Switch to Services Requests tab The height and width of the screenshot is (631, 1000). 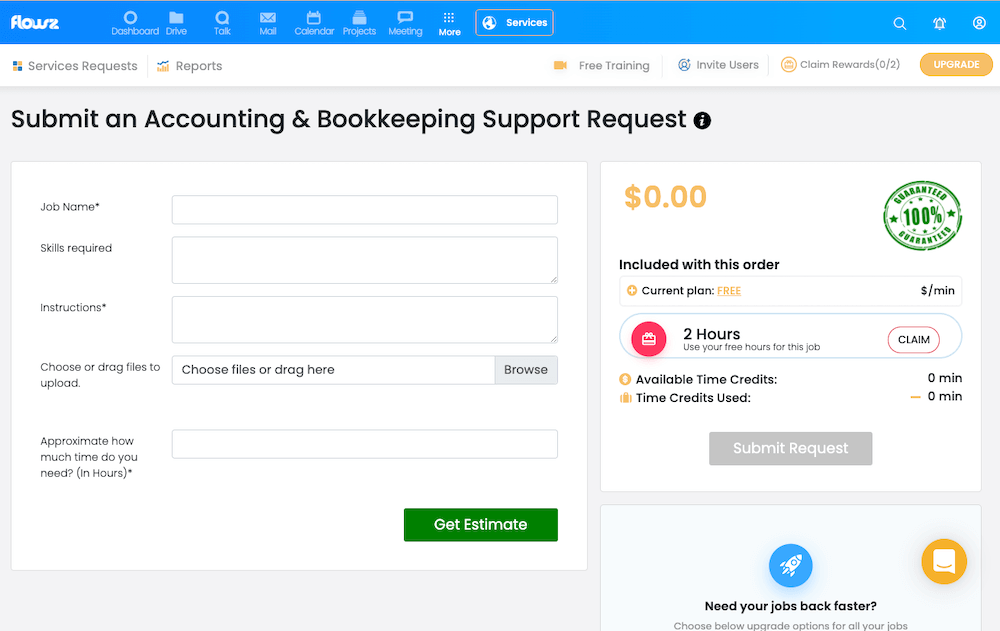point(75,66)
